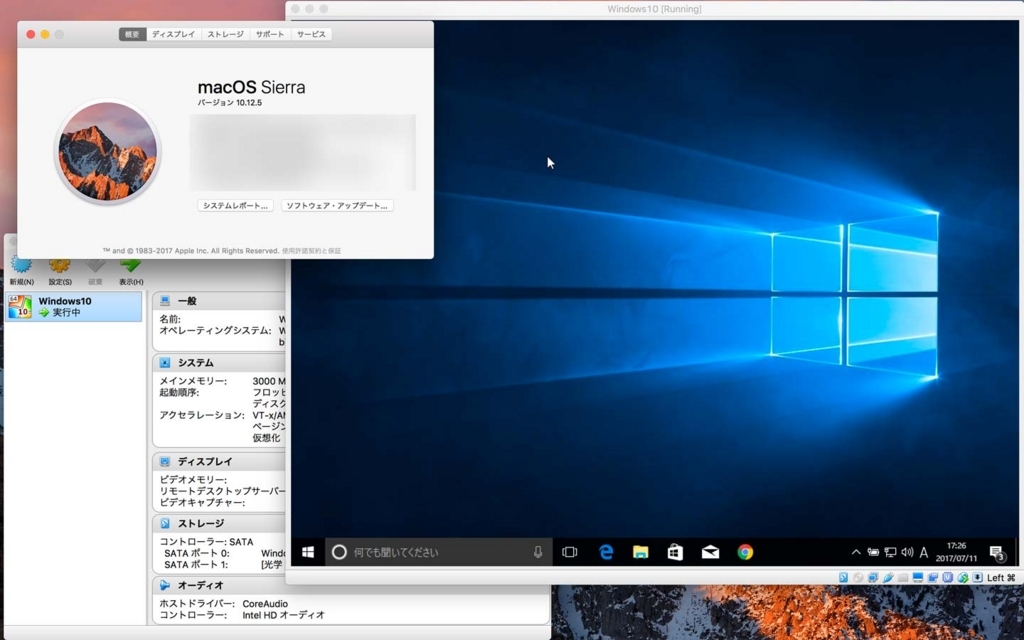Image resolution: width=1024 pixels, height=640 pixels.
Task: Open the Windows Start menu
Action: [308, 552]
